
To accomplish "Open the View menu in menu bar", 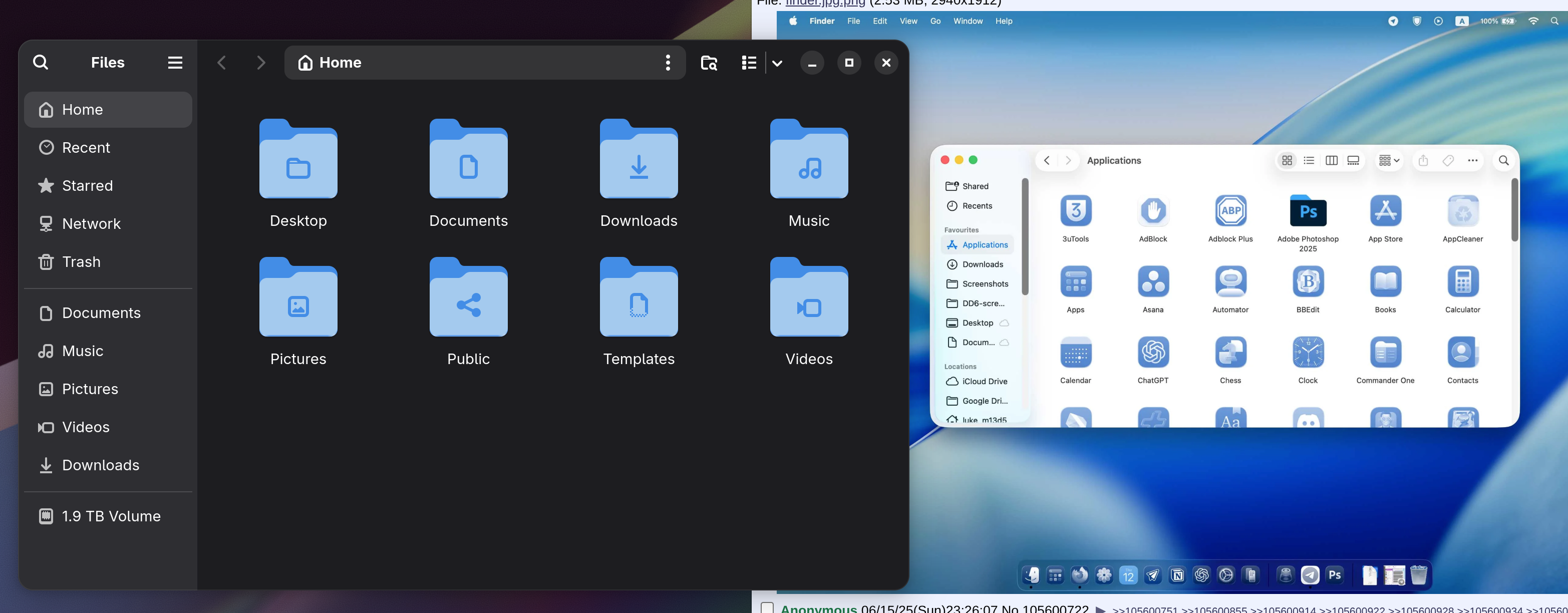I will (908, 22).
